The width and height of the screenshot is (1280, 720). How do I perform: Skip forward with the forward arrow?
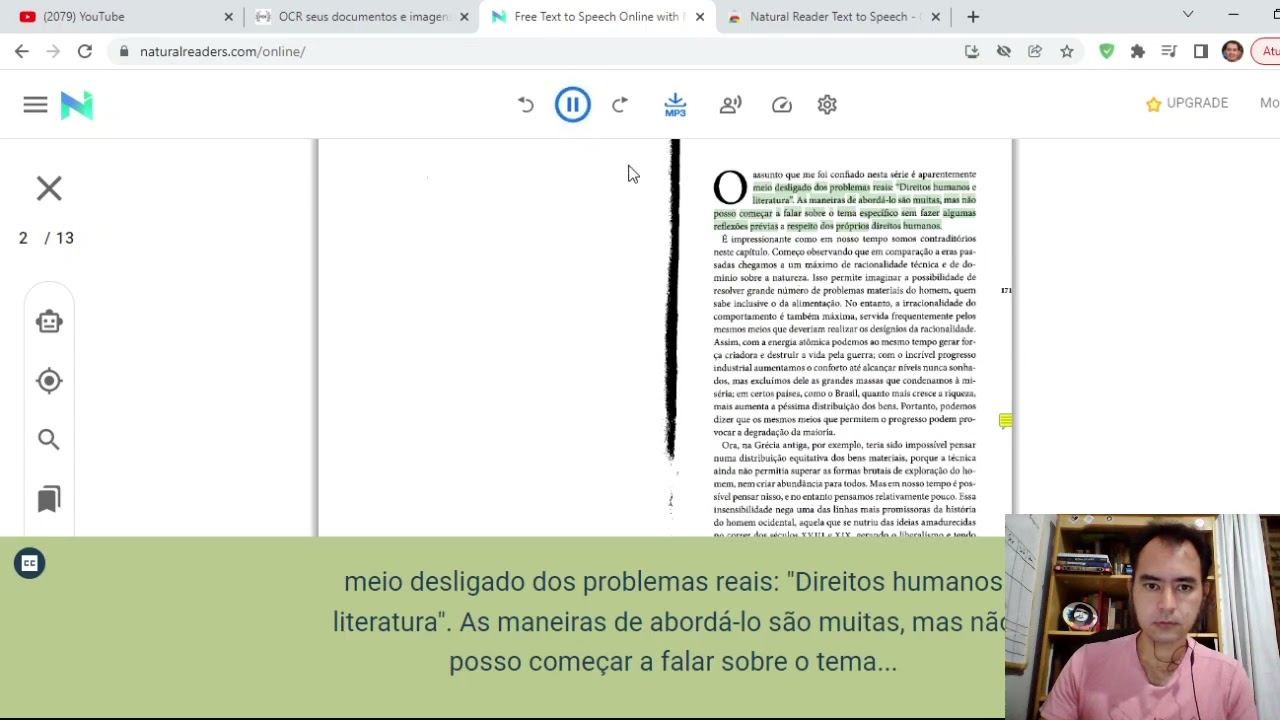click(620, 104)
